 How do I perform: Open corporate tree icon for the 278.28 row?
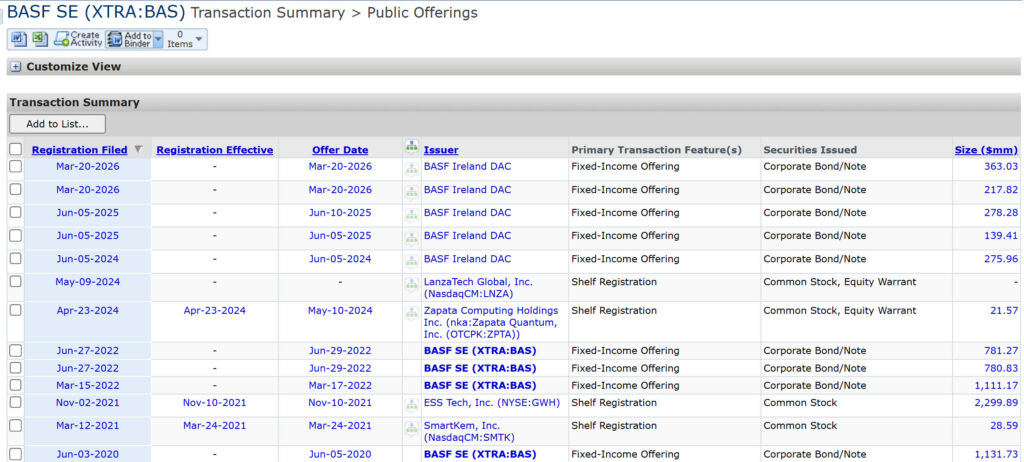pos(411,215)
